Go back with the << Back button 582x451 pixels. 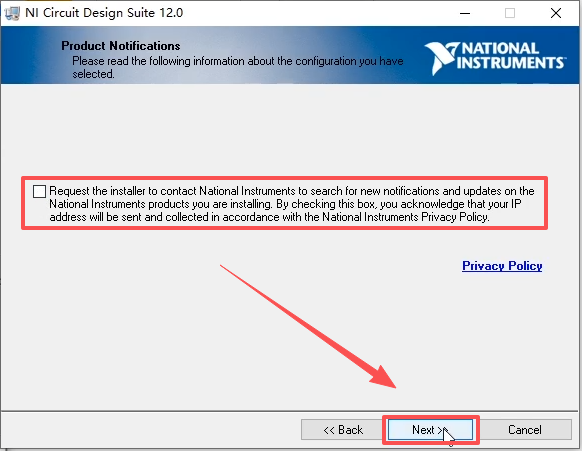tap(343, 430)
